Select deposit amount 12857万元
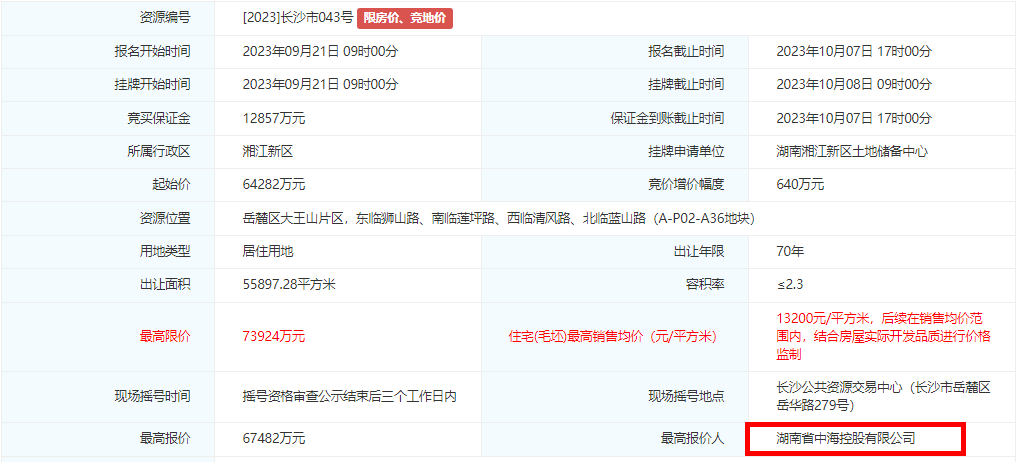1034x462 pixels. click(x=274, y=119)
